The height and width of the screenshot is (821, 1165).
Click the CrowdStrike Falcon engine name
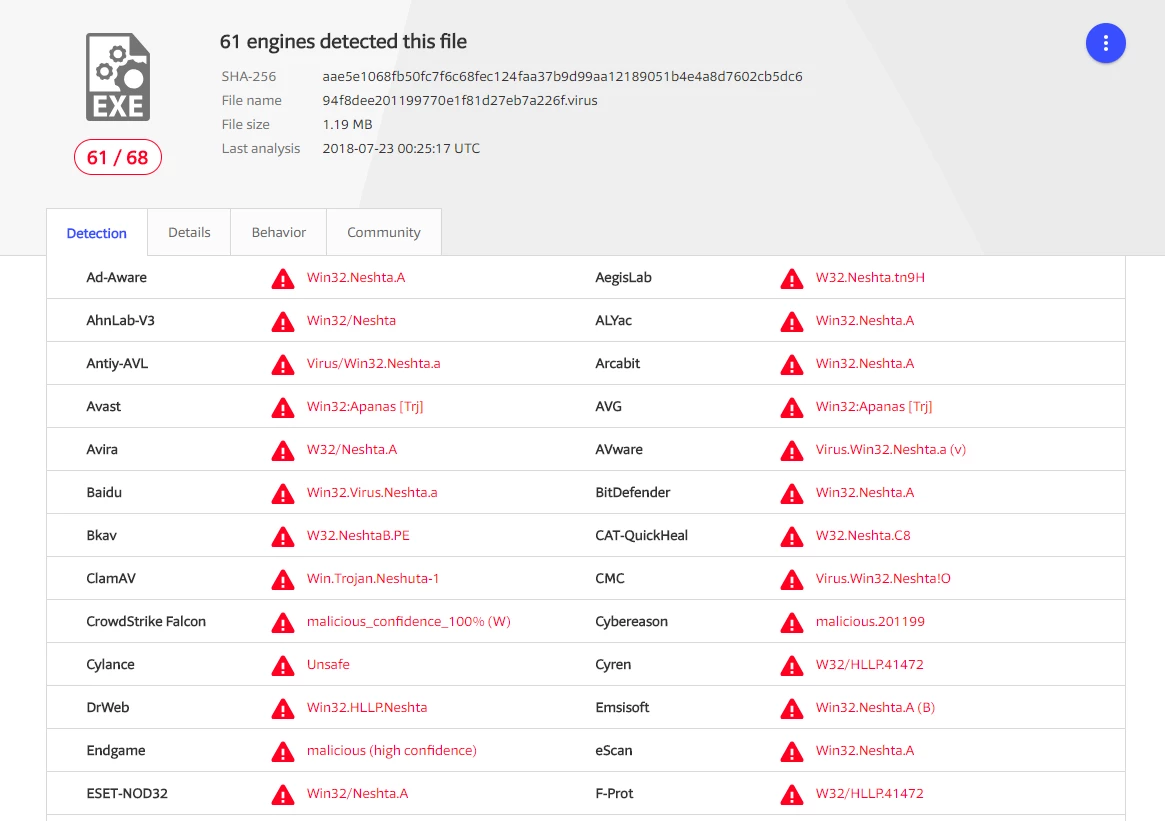pos(146,622)
